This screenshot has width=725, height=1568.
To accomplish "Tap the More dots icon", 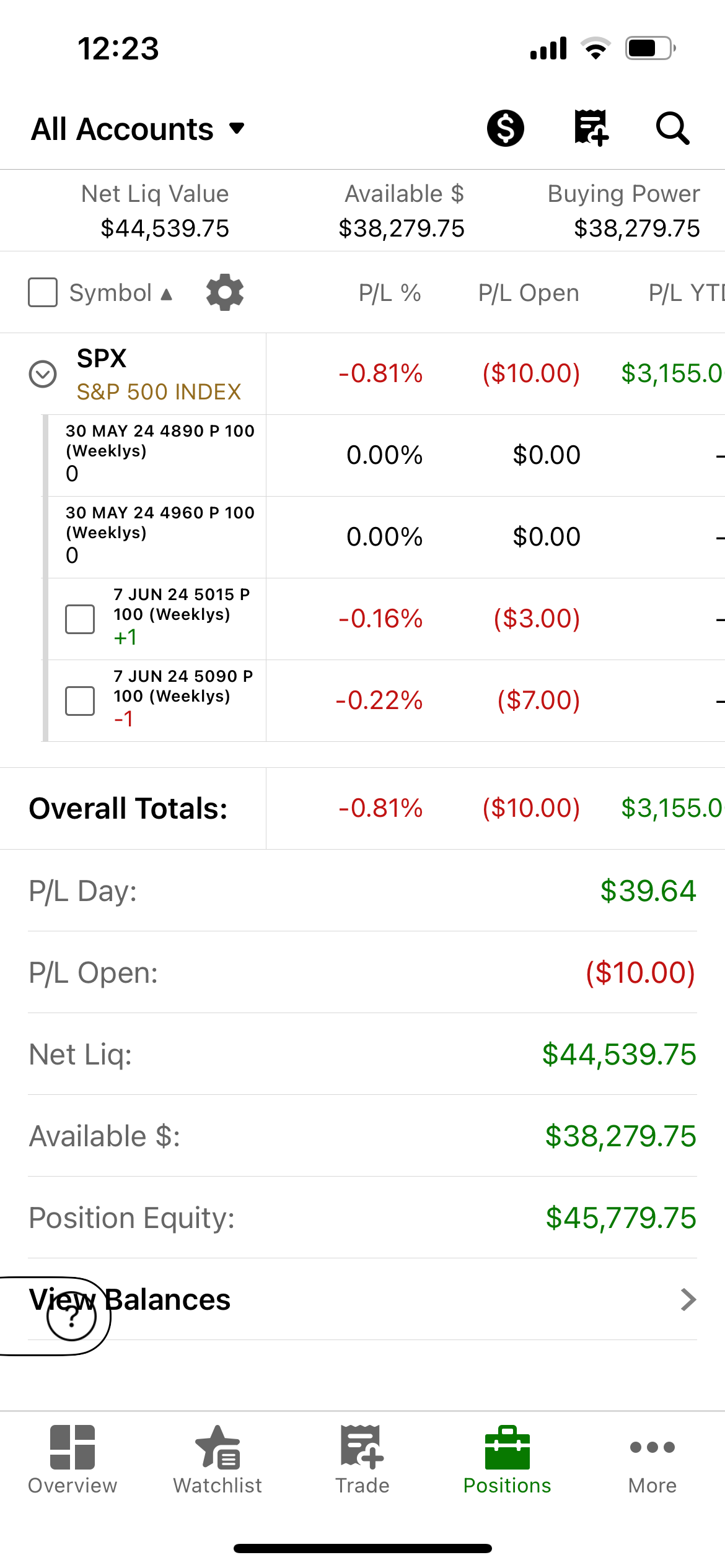I will coord(652,1447).
